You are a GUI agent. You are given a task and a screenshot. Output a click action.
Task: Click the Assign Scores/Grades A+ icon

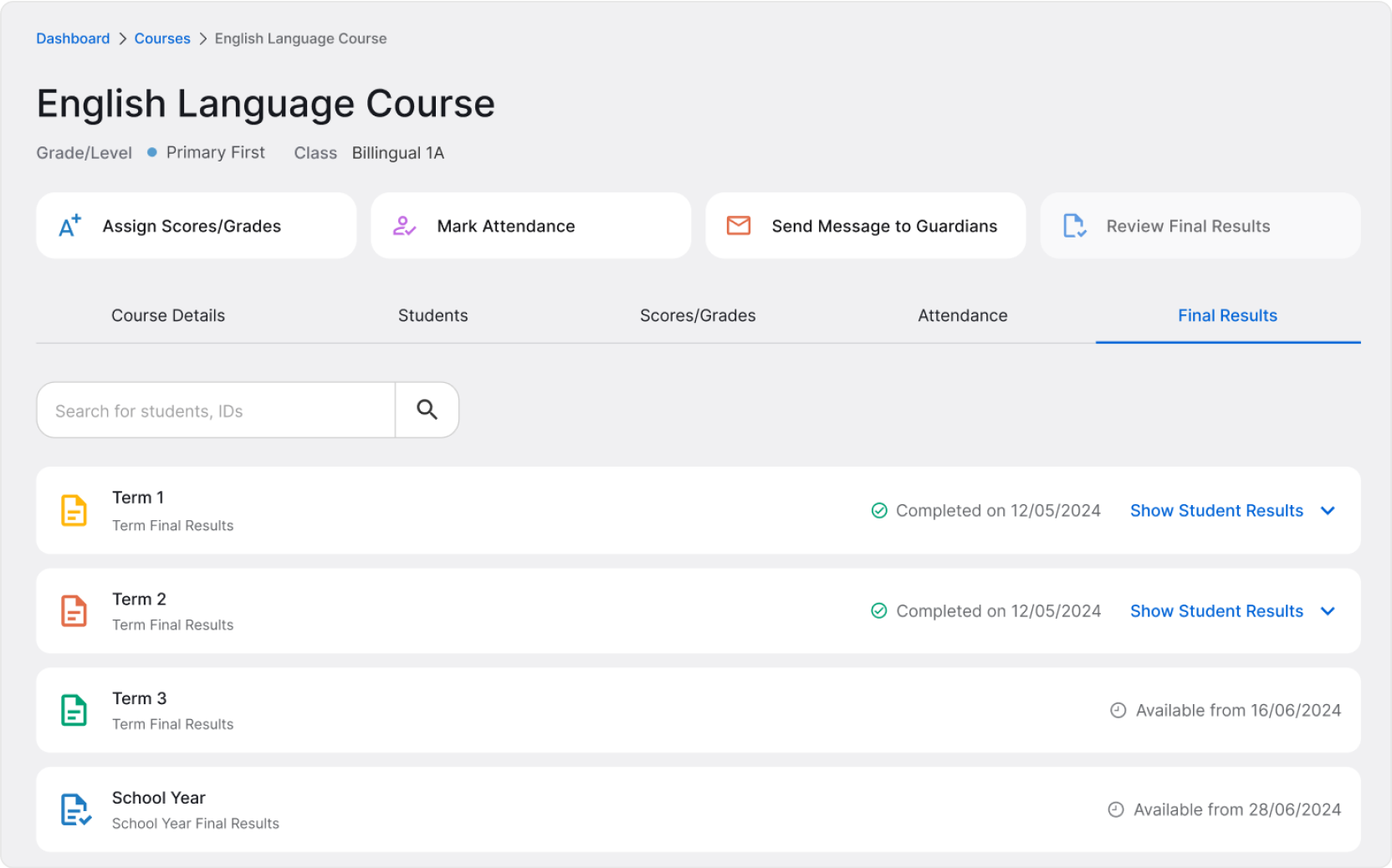[69, 225]
